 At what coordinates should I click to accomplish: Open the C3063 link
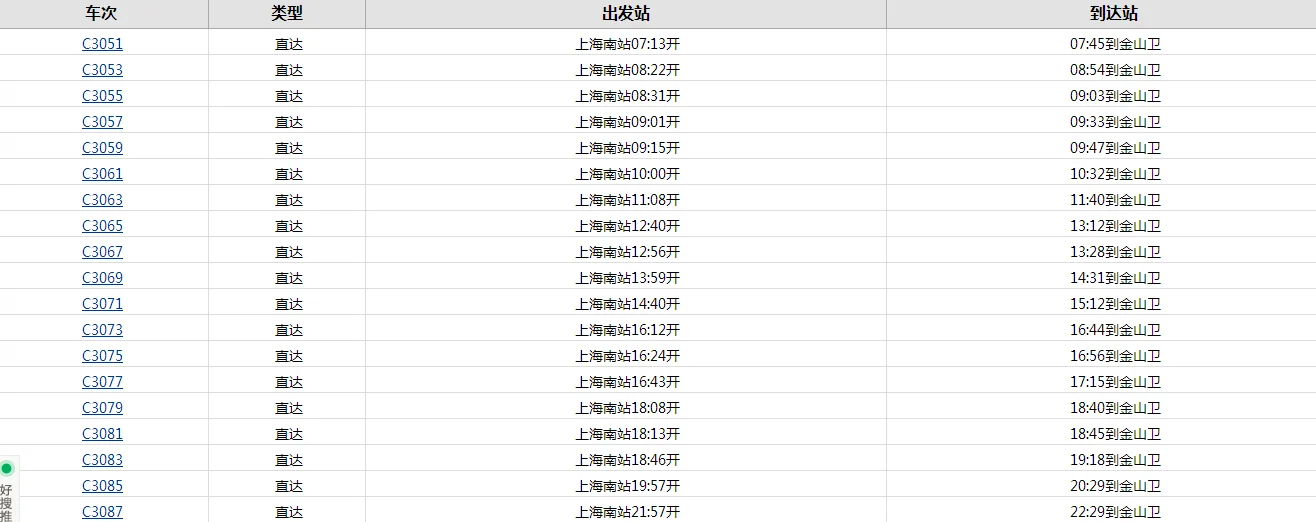tap(102, 200)
